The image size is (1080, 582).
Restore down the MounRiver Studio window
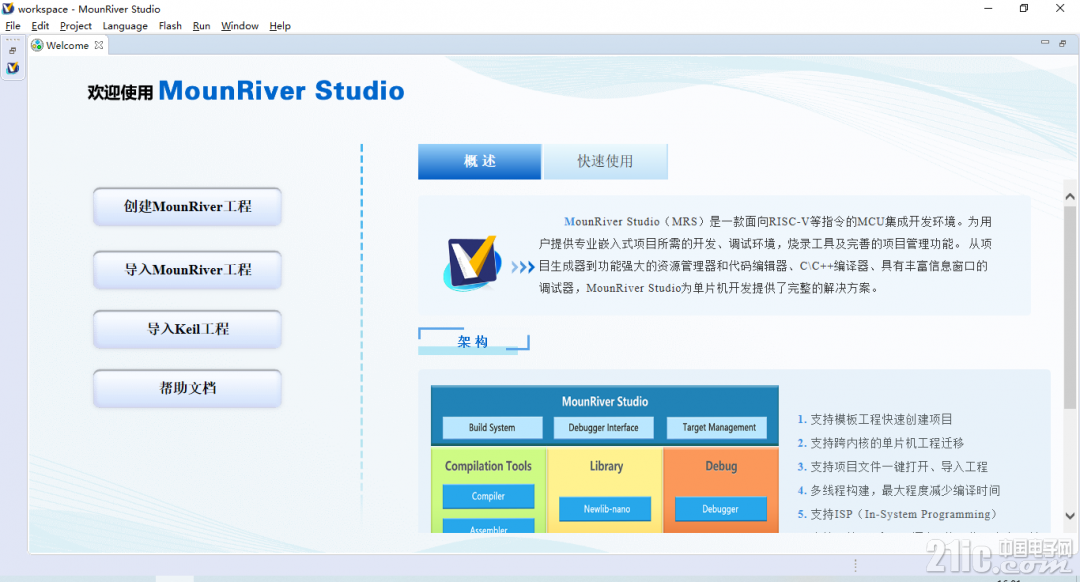tap(1024, 8)
